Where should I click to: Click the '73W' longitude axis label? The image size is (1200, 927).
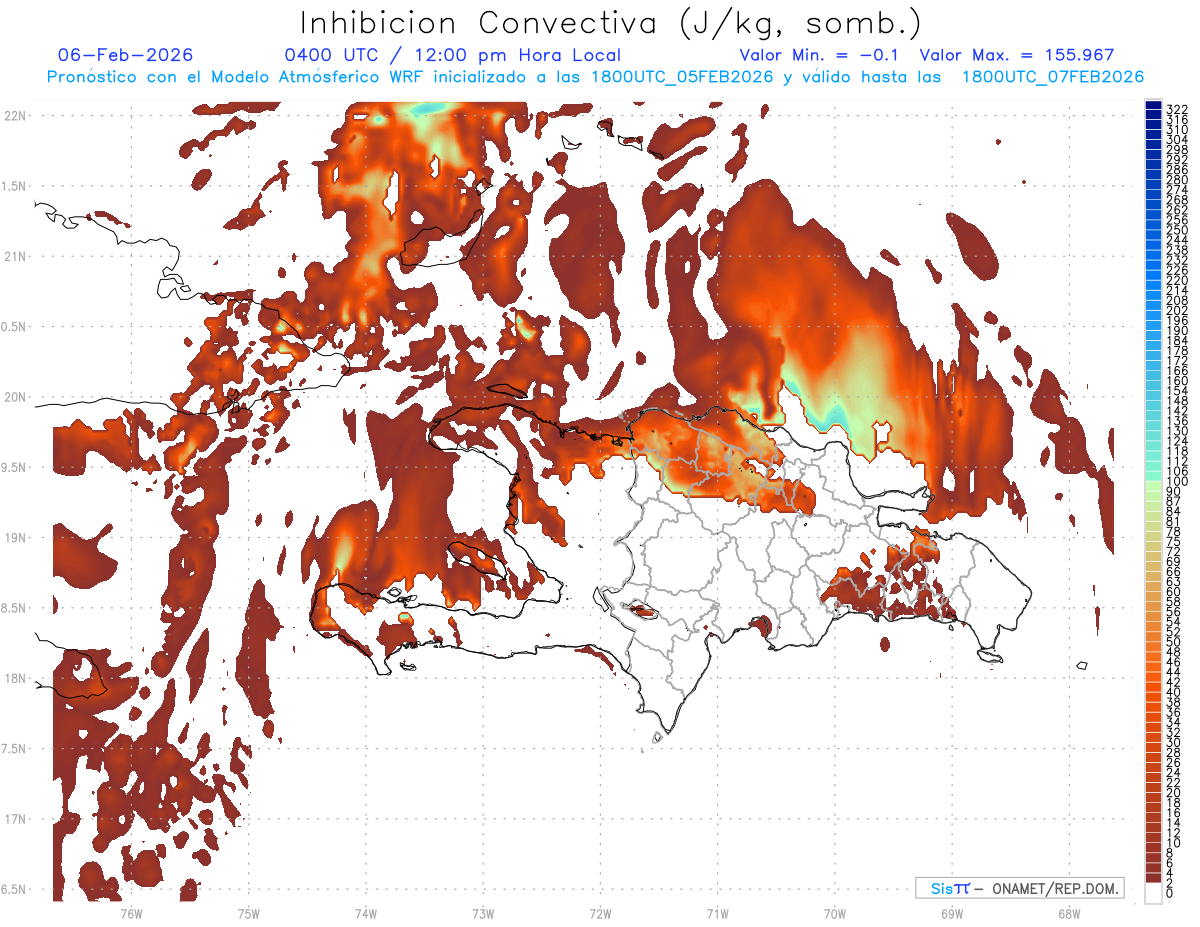[483, 913]
